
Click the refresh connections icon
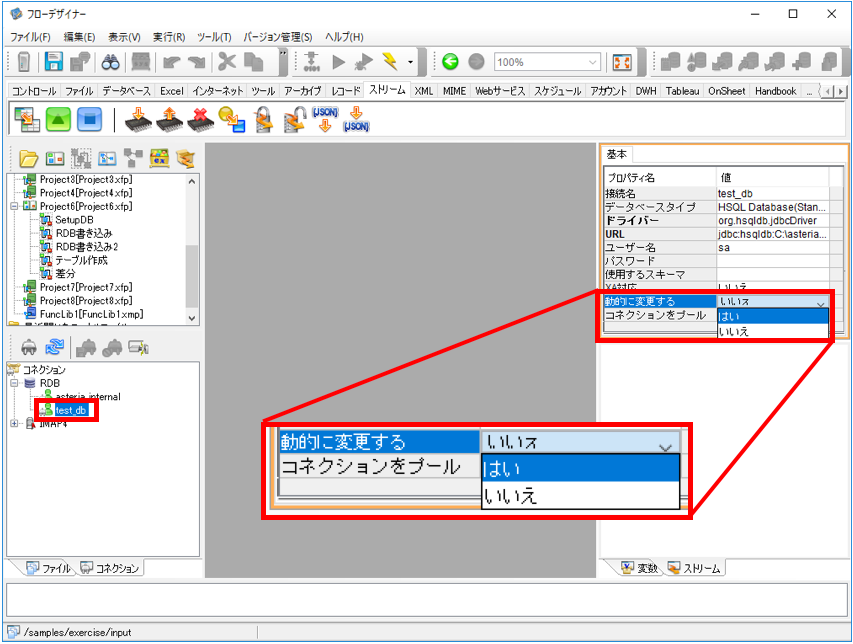pyautogui.click(x=54, y=346)
